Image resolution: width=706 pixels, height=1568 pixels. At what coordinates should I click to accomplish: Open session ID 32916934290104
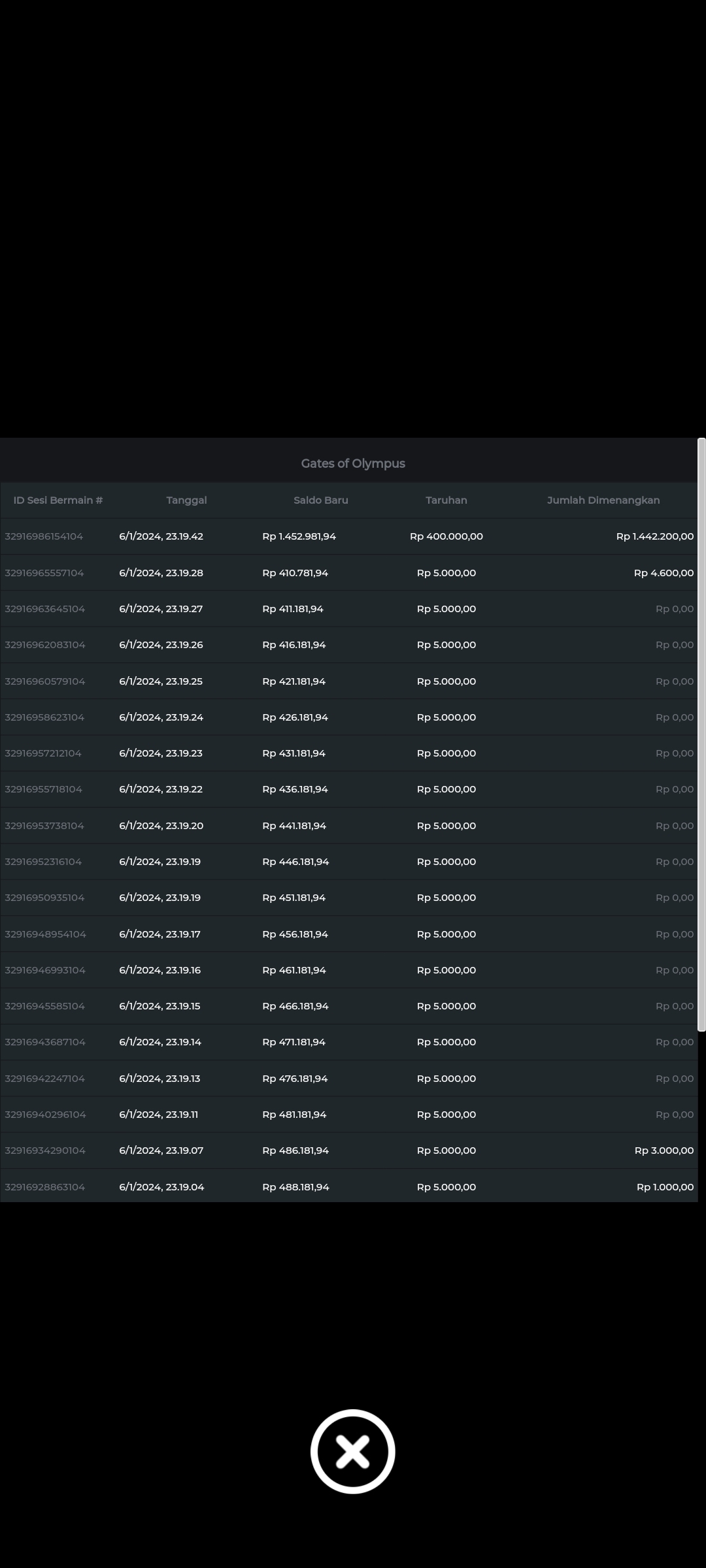(44, 1151)
